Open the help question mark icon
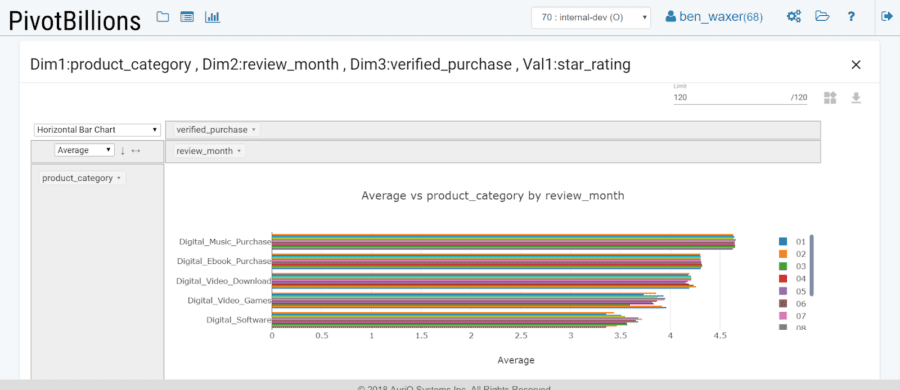 (851, 17)
